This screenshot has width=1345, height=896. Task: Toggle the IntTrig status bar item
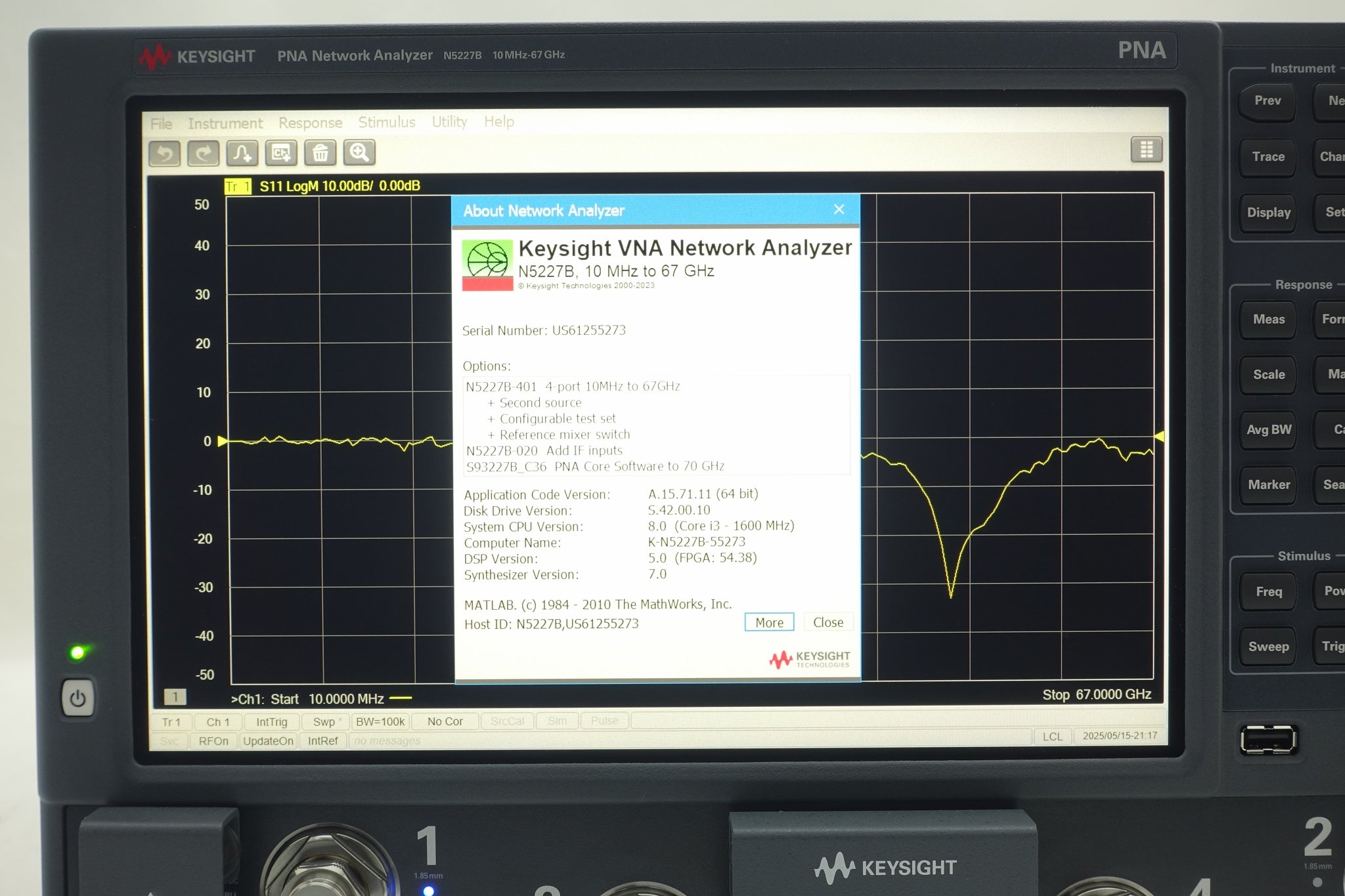point(271,722)
